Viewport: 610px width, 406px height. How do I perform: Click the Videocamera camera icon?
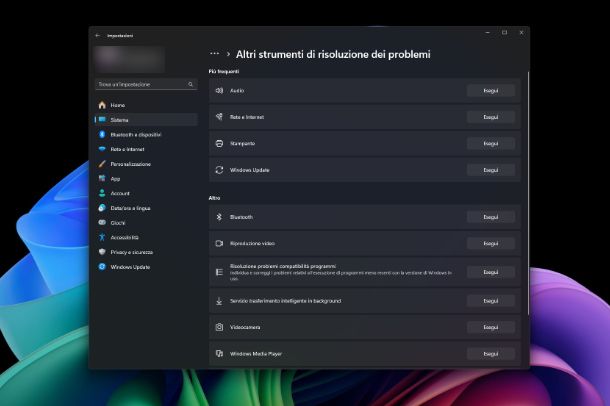coord(219,327)
